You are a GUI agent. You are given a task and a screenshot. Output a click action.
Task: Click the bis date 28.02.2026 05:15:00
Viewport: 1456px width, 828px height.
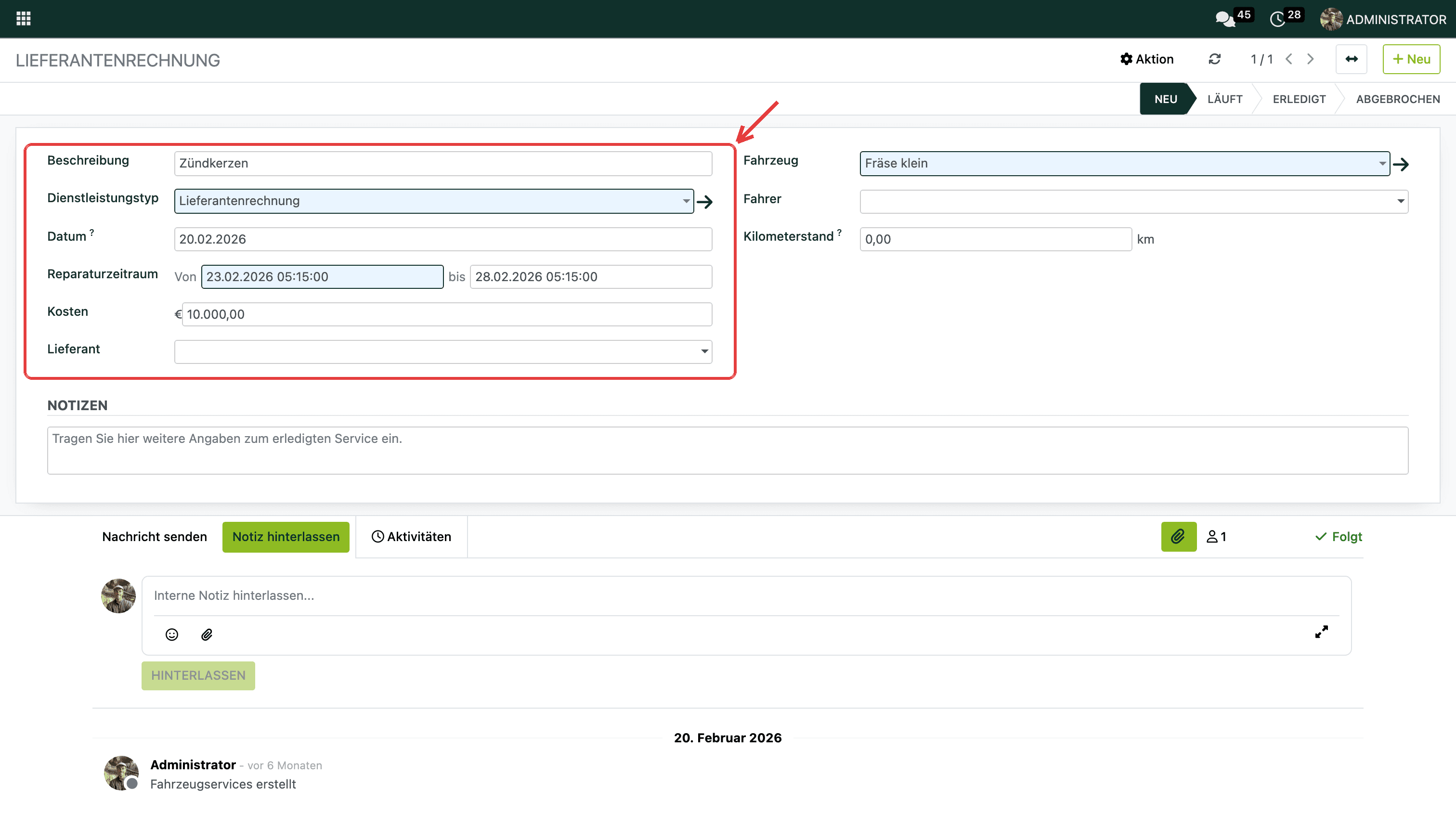pos(591,276)
